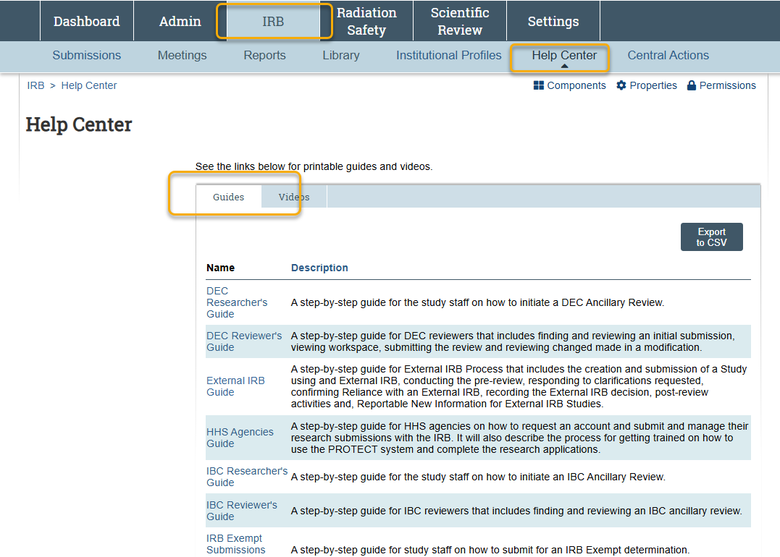Click the IBC Ancillary Review initiation description
This screenshot has height=557, width=780.
click(x=478, y=477)
